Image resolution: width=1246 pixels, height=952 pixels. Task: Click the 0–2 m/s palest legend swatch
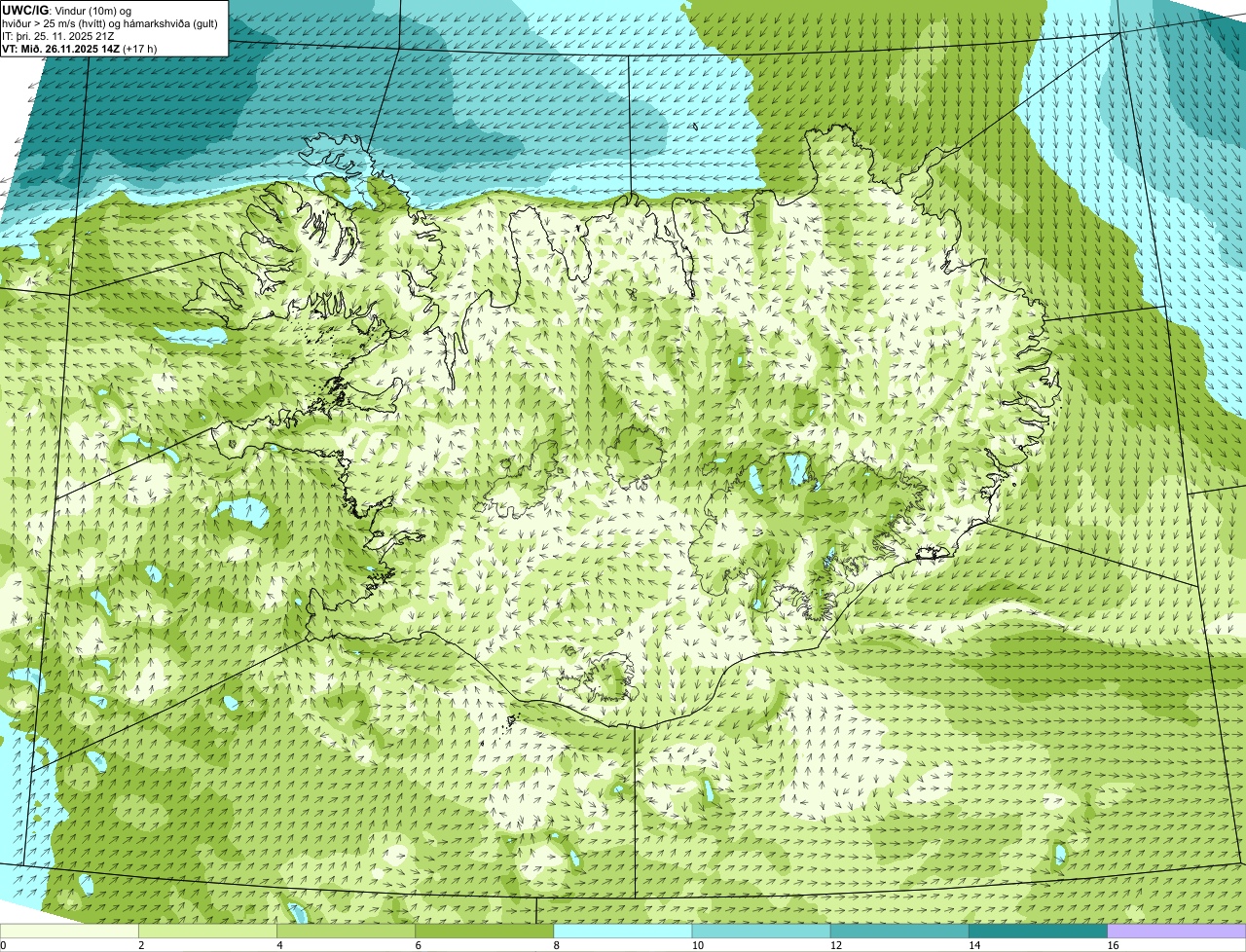[x=69, y=932]
